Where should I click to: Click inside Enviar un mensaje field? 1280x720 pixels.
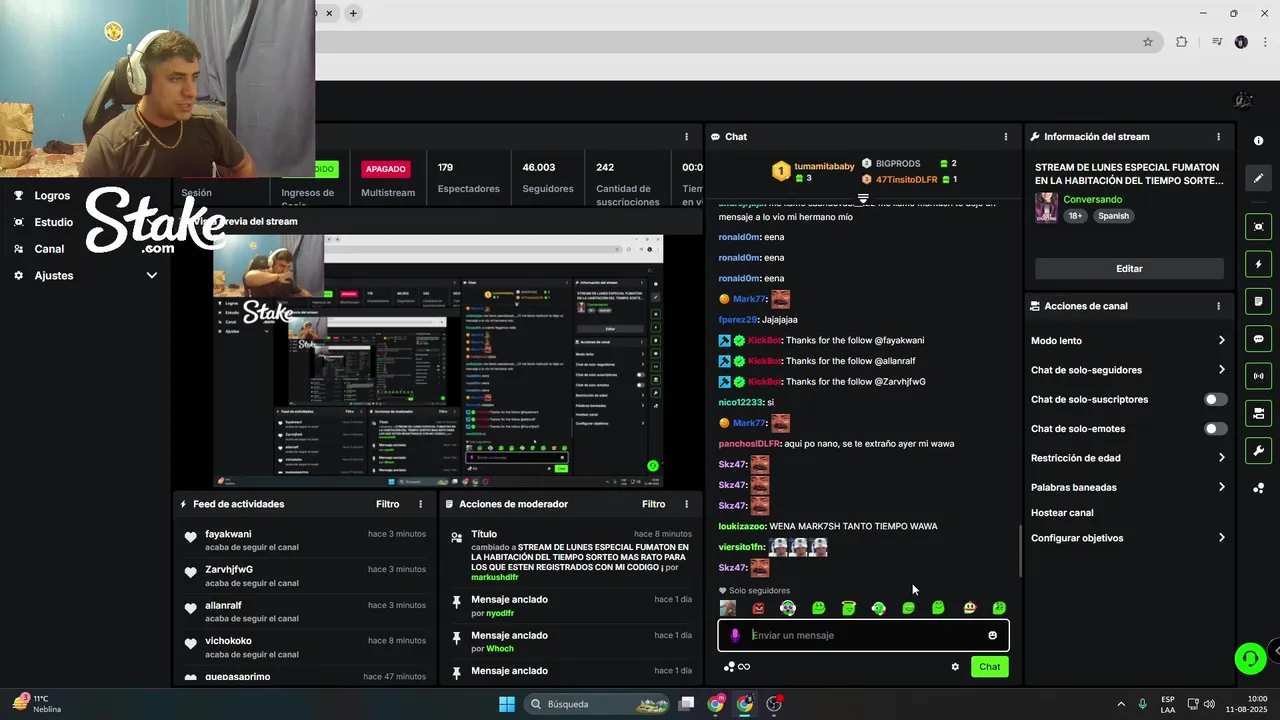(863, 635)
